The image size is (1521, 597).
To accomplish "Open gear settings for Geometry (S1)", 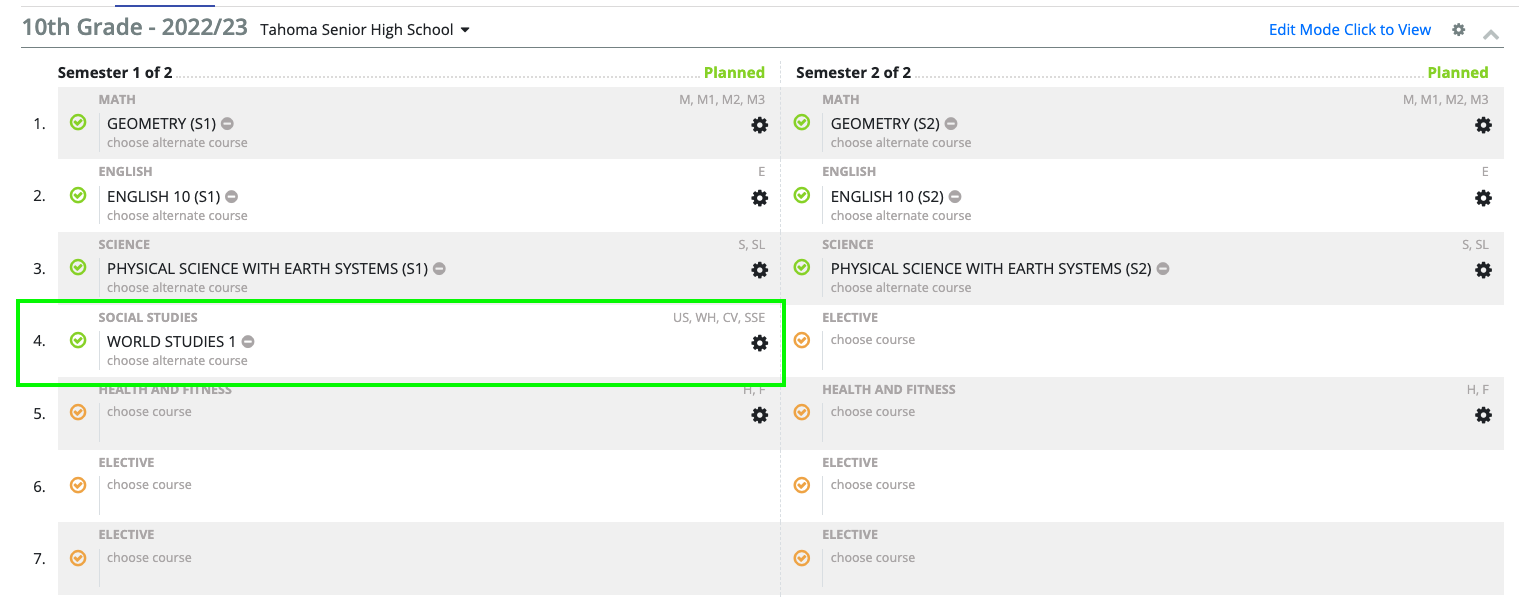I will (760, 125).
